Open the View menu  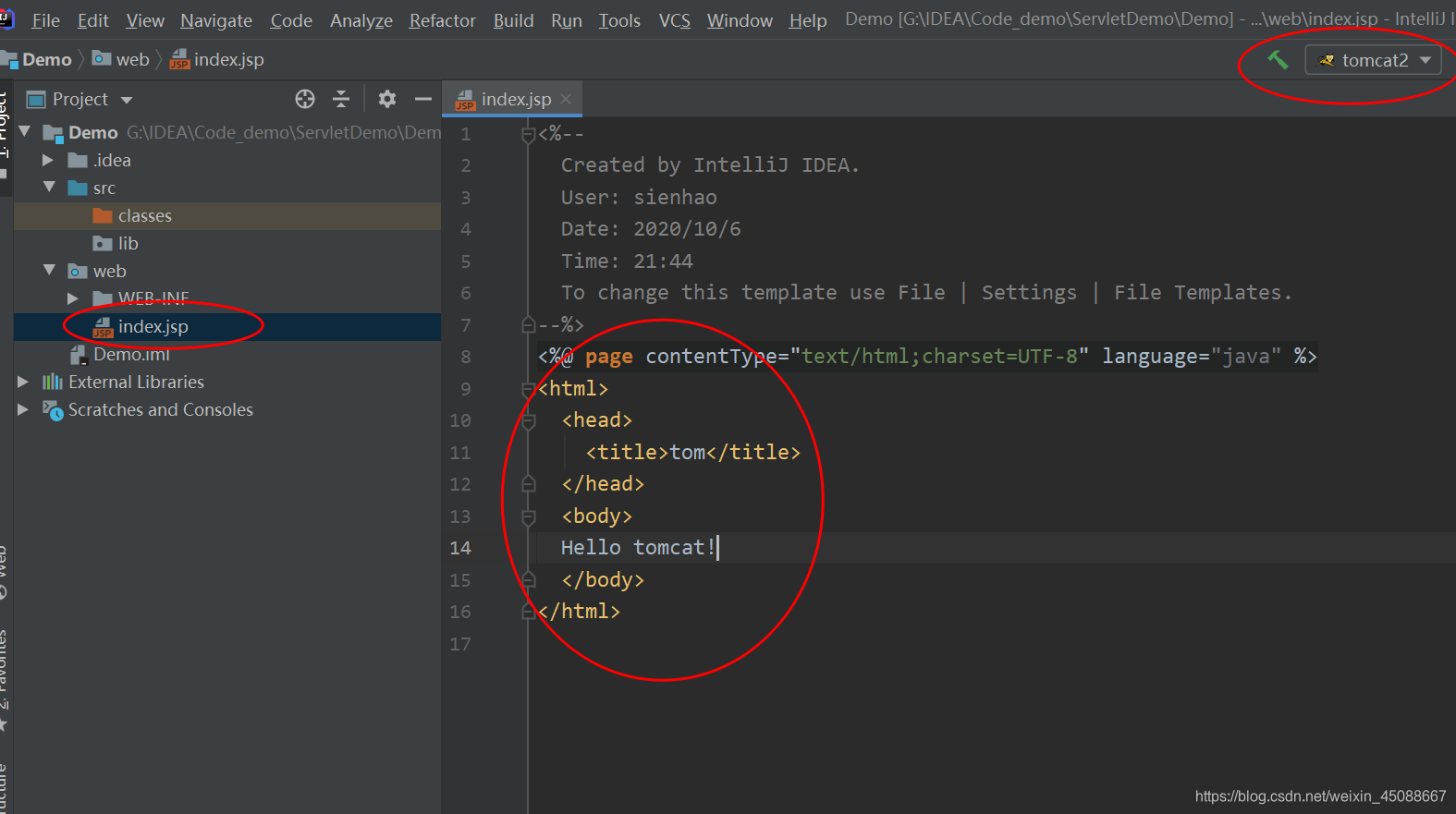point(145,20)
